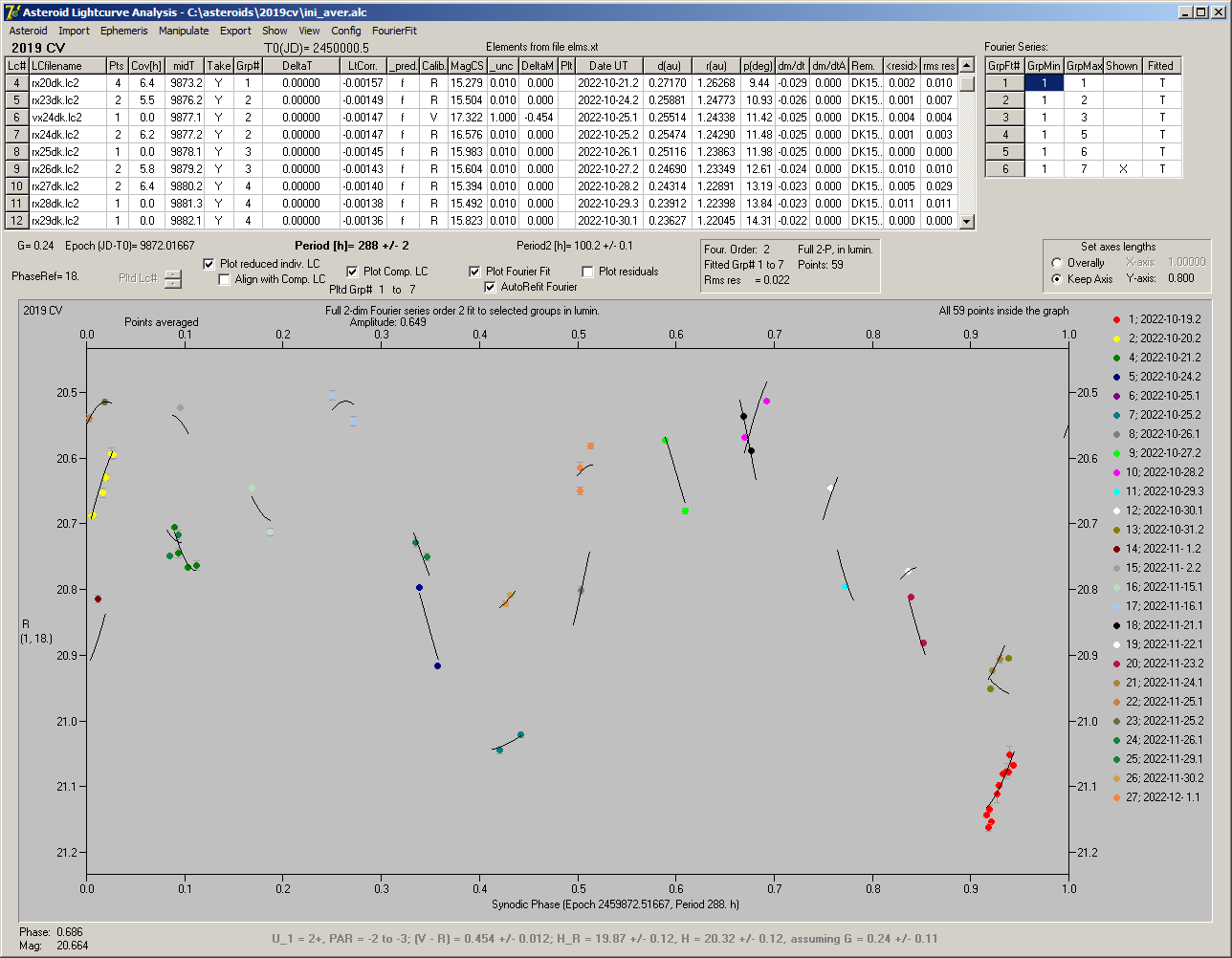
Task: Click the application icon in title bar
Action: (12, 11)
